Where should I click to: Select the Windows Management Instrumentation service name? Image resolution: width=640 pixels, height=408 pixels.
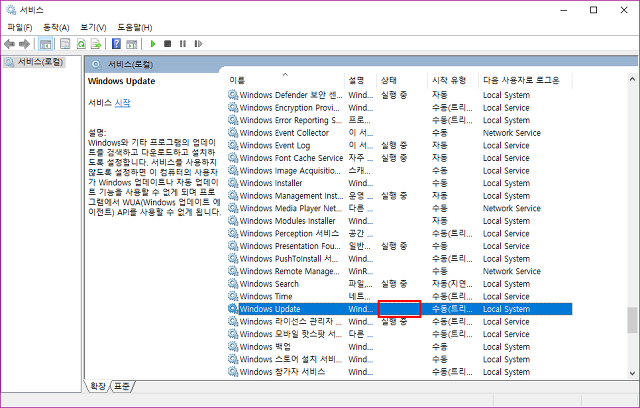291,196
